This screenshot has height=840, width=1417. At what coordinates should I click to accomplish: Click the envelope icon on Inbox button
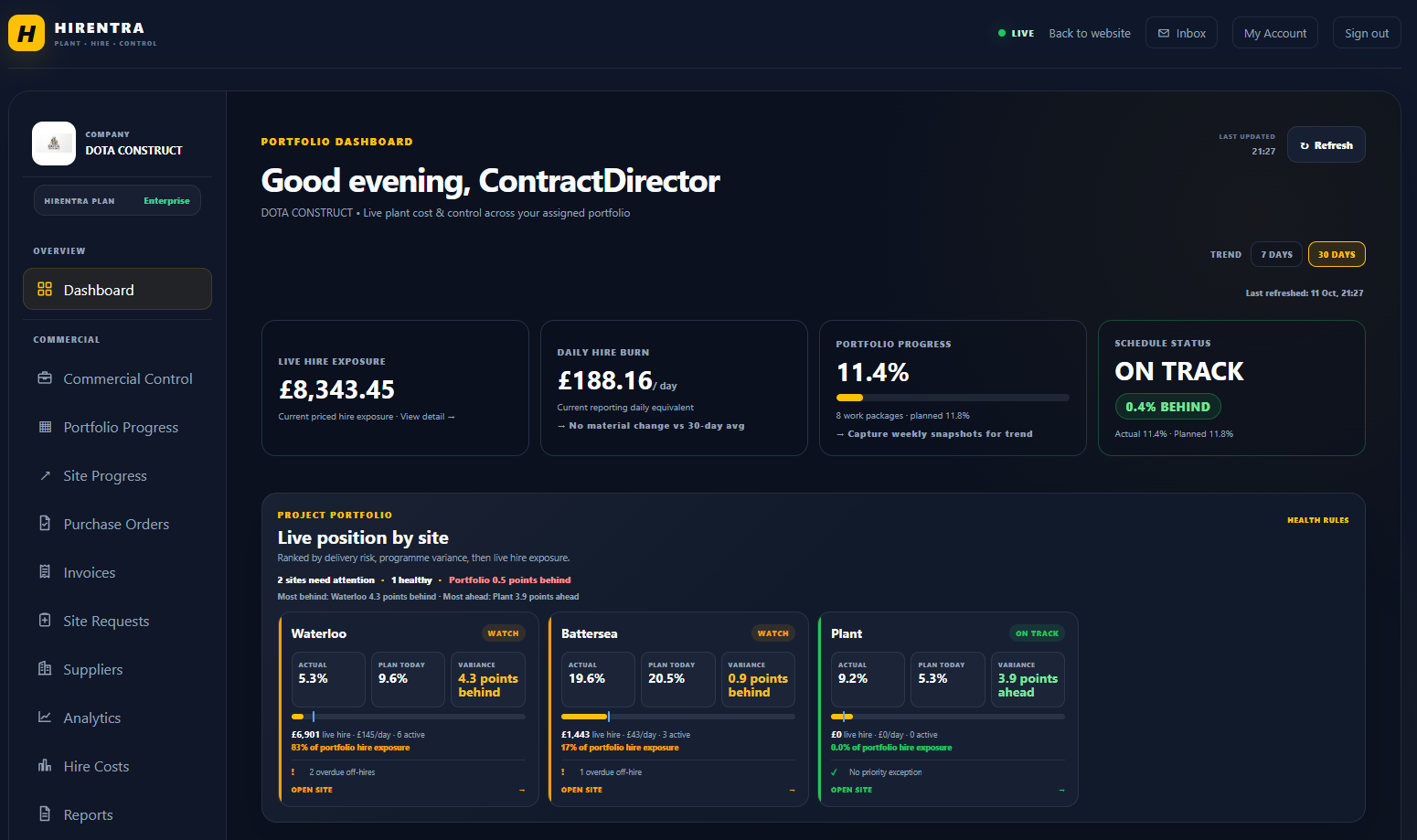(1164, 34)
